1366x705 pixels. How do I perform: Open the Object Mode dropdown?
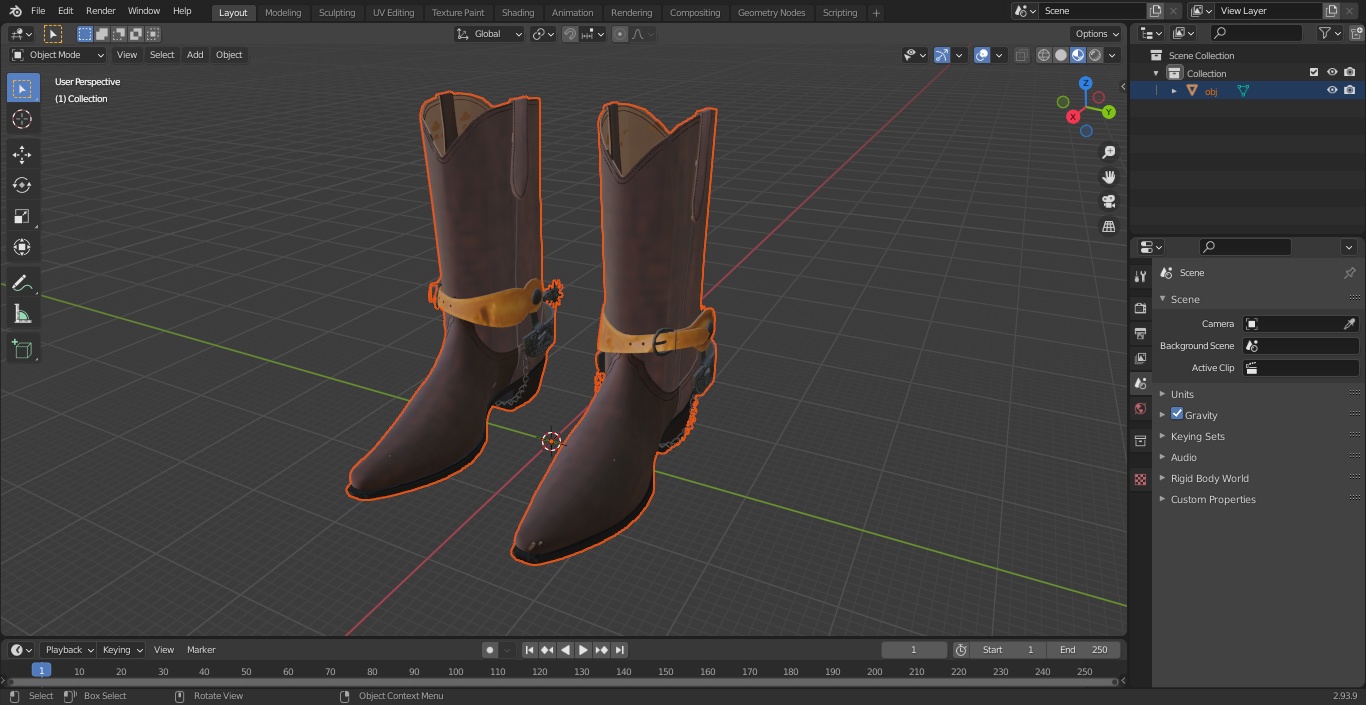(58, 55)
